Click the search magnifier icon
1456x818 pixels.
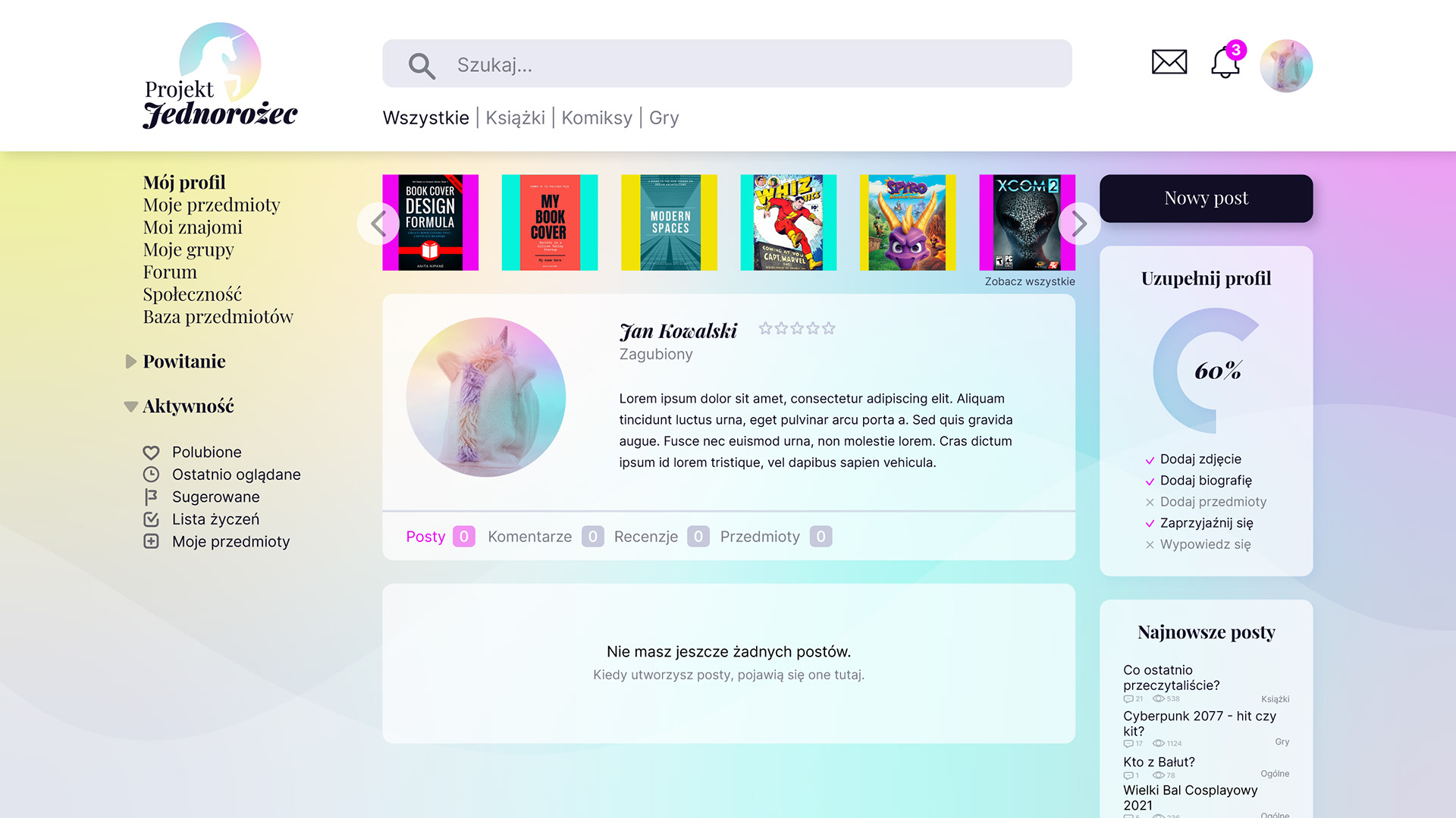click(x=422, y=65)
